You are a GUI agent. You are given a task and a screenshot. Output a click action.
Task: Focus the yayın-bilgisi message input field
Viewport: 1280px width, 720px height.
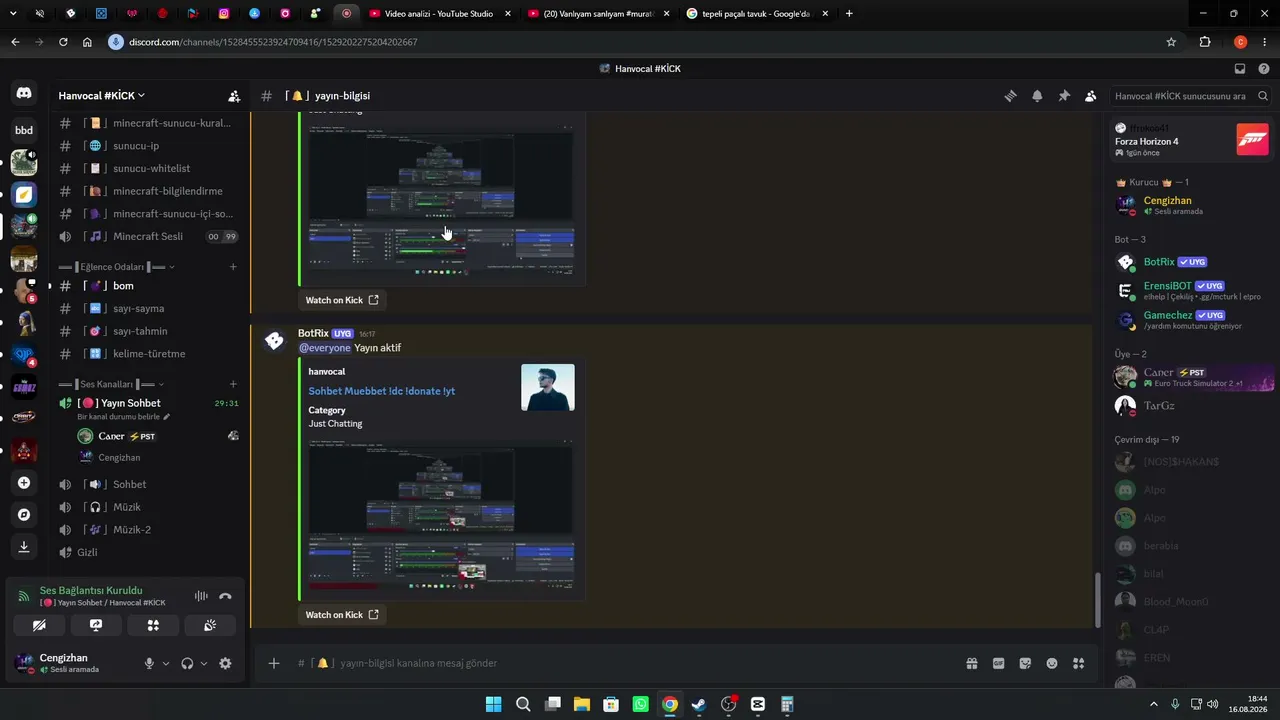(x=640, y=663)
